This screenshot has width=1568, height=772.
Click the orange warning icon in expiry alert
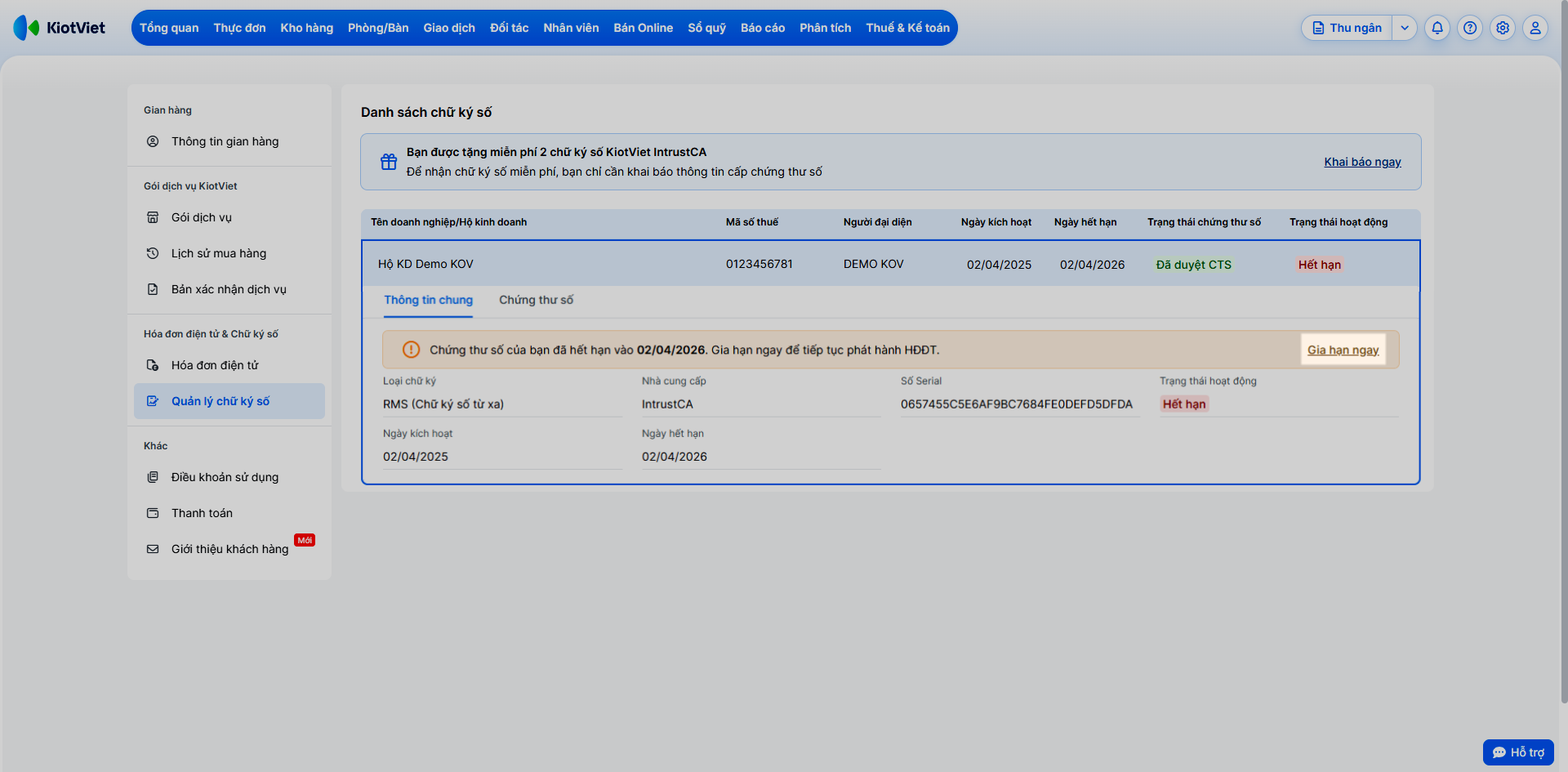pos(412,350)
